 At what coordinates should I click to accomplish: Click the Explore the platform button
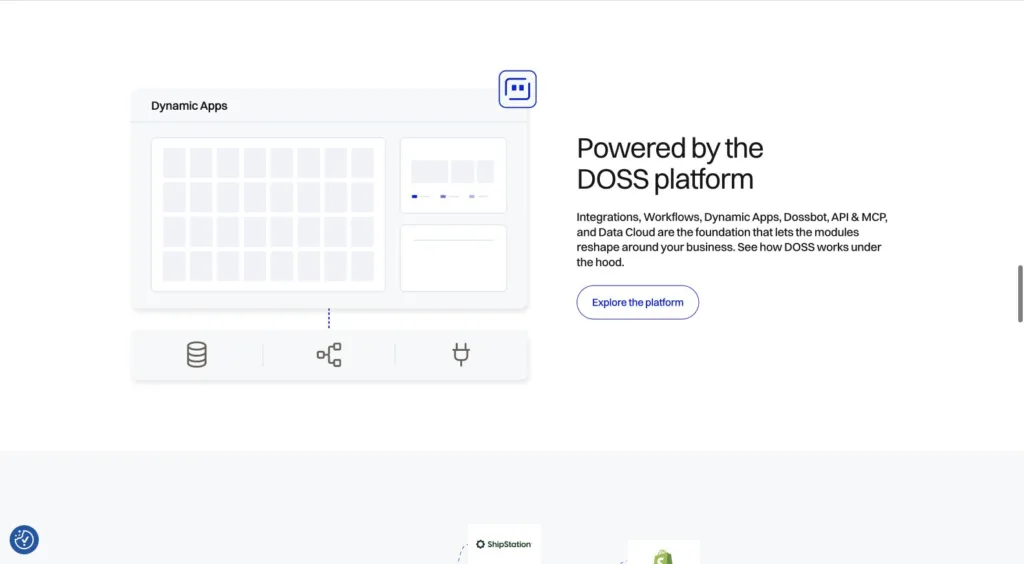click(637, 302)
